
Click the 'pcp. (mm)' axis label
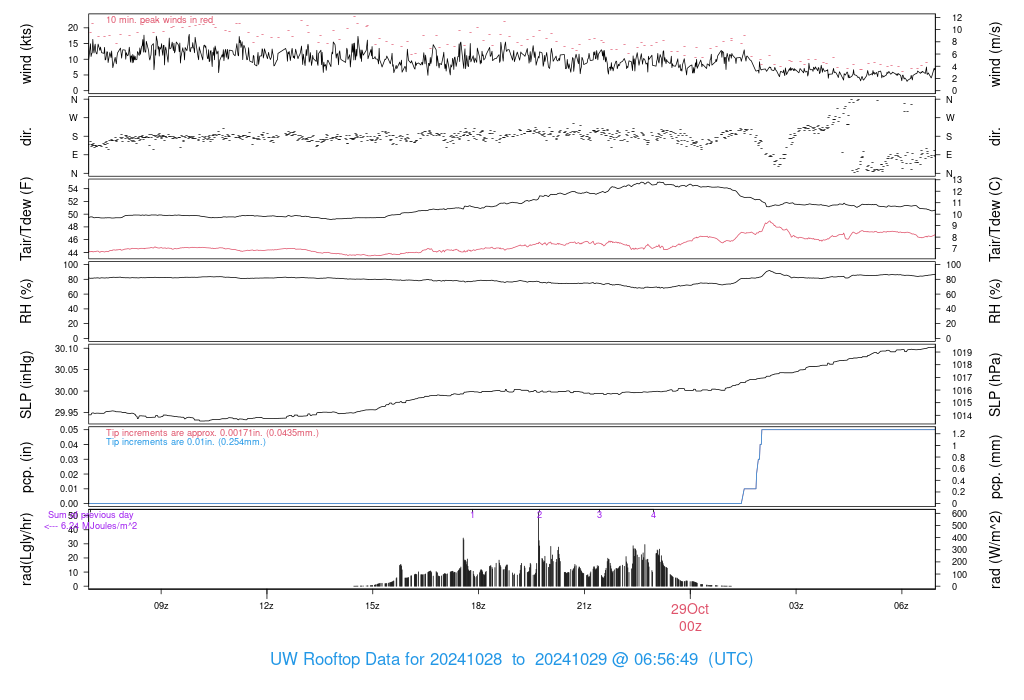pos(995,467)
